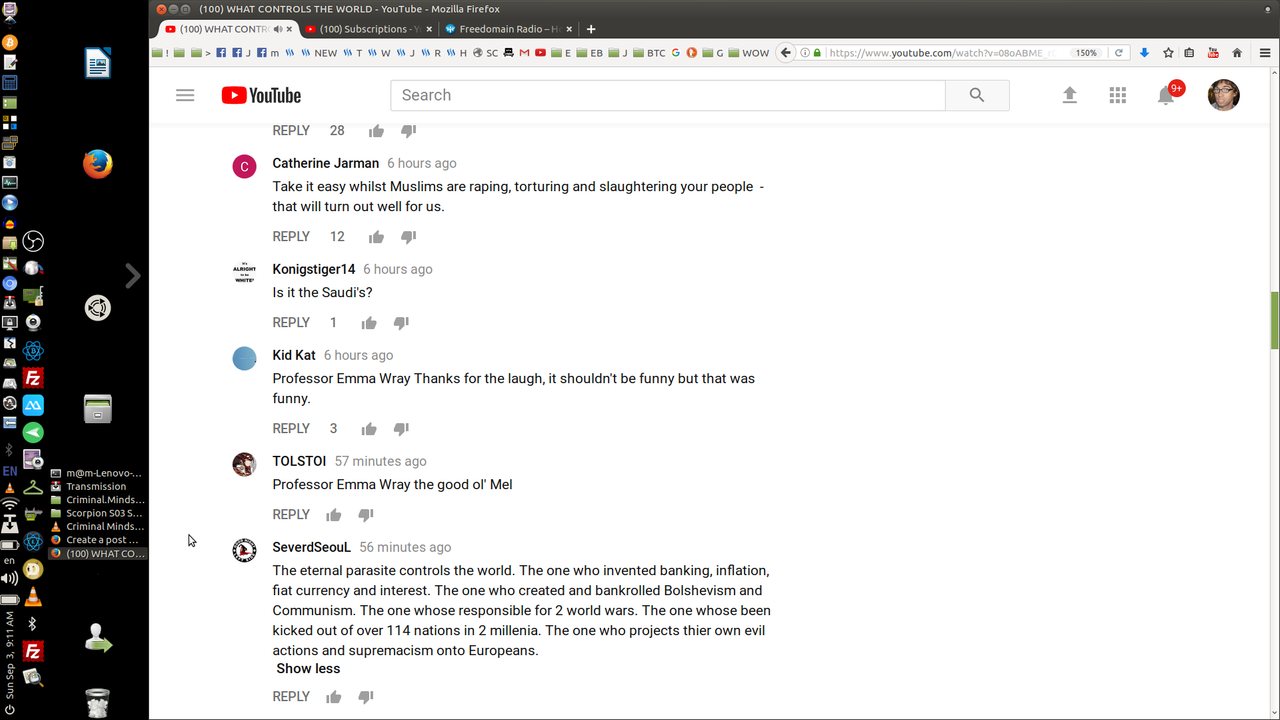Open the YouTube hamburger guide menu
The height and width of the screenshot is (720, 1280).
pos(185,95)
